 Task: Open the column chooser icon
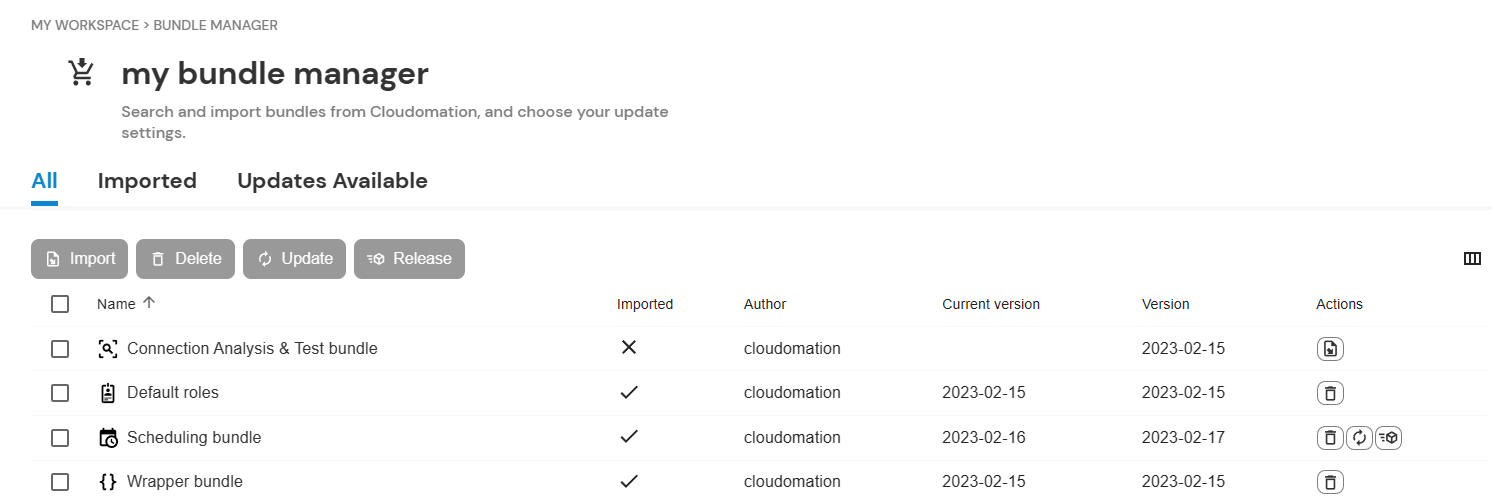click(x=1472, y=259)
